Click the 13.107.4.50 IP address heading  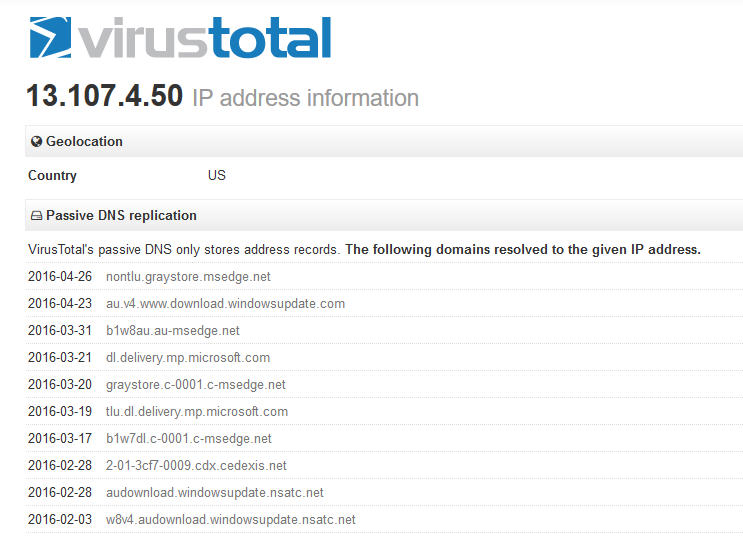tap(104, 97)
